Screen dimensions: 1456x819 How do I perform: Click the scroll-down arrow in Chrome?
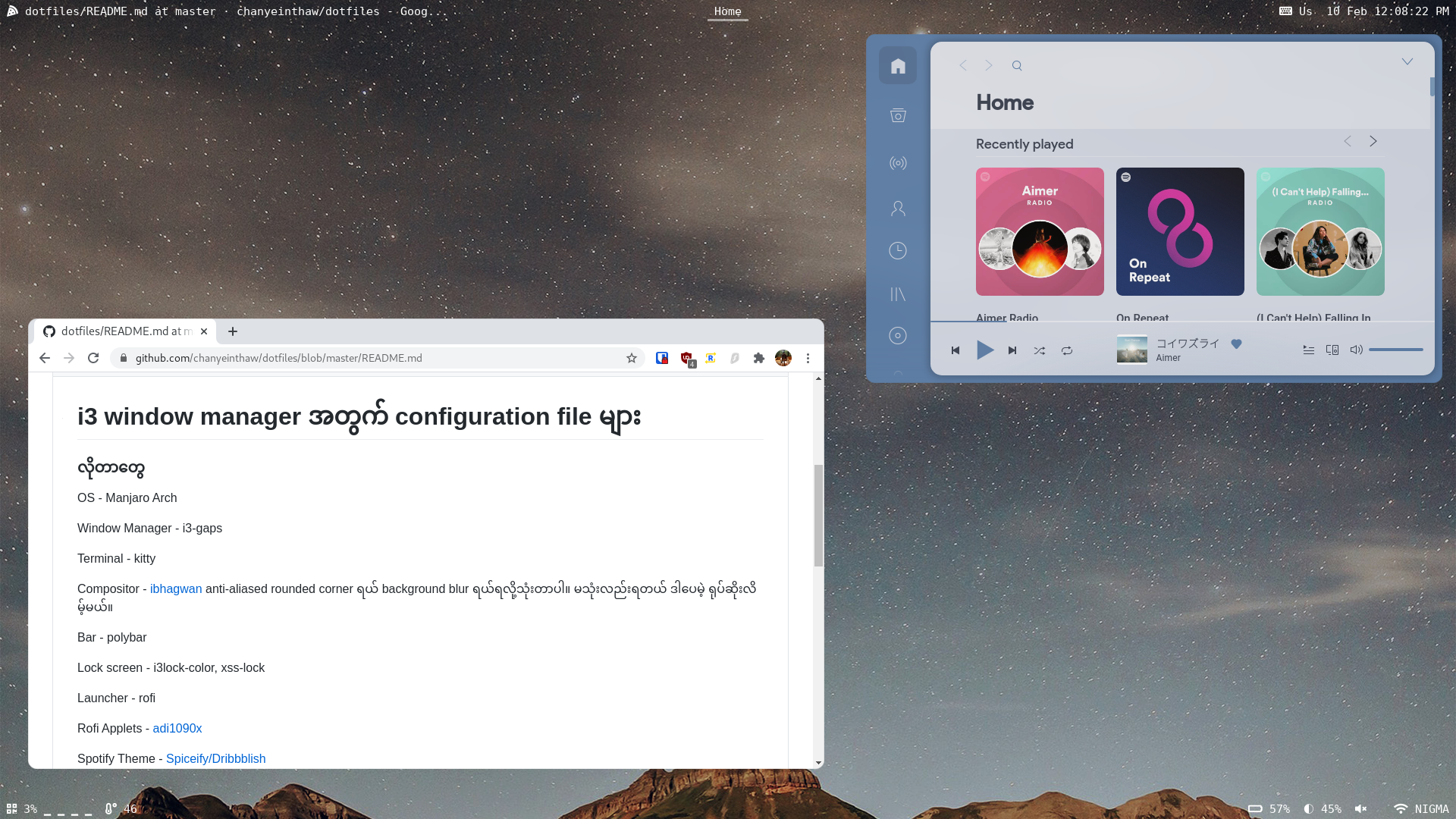(x=818, y=763)
